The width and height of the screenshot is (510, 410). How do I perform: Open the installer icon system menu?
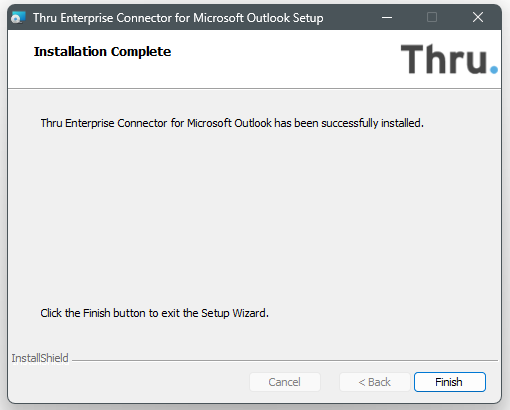tap(18, 17)
